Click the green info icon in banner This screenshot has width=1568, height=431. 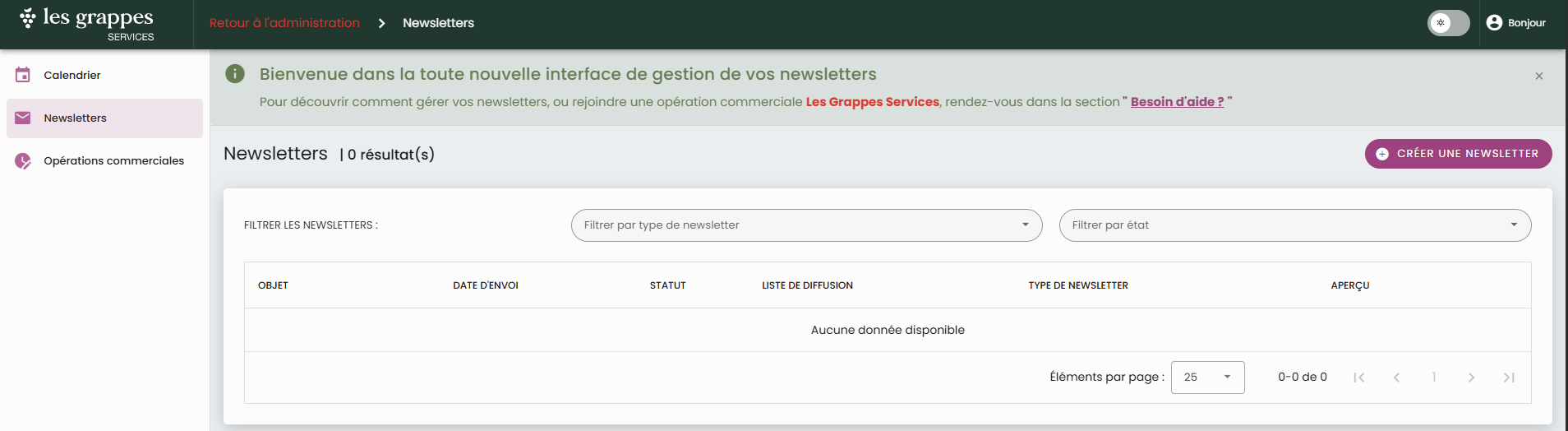[235, 74]
